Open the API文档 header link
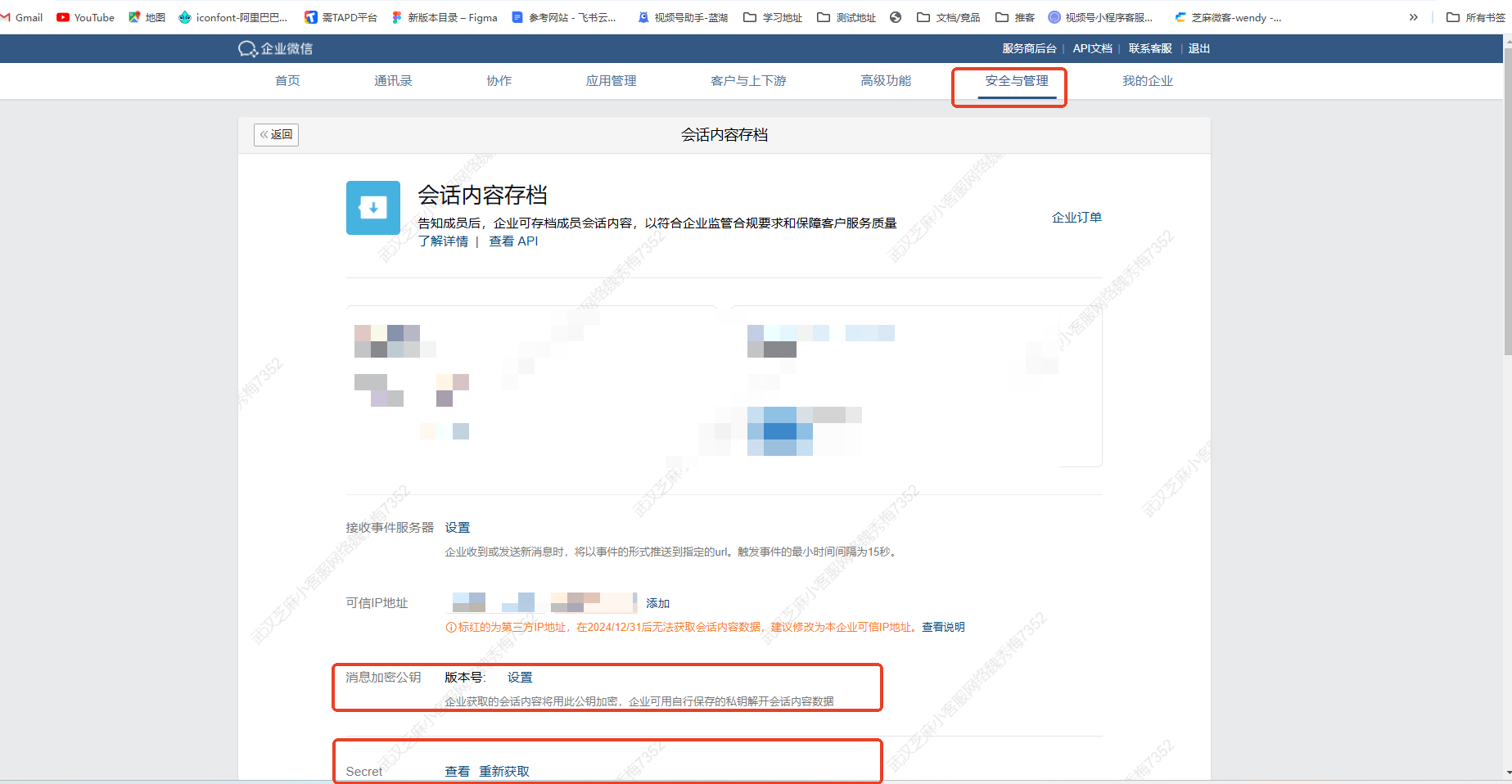Viewport: 1512px width, 784px height. [1092, 48]
